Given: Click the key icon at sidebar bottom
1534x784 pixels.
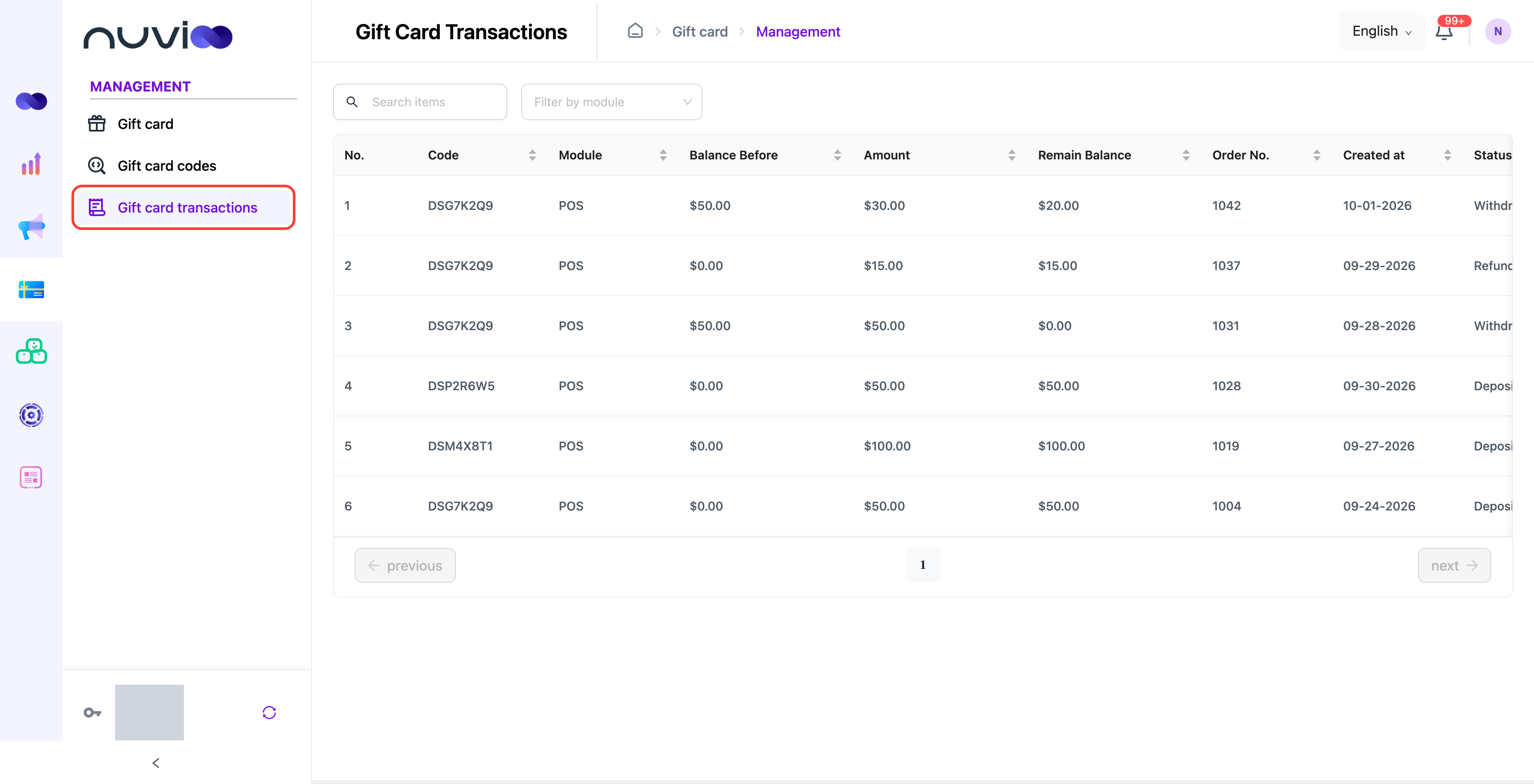Looking at the screenshot, I should tap(92, 713).
